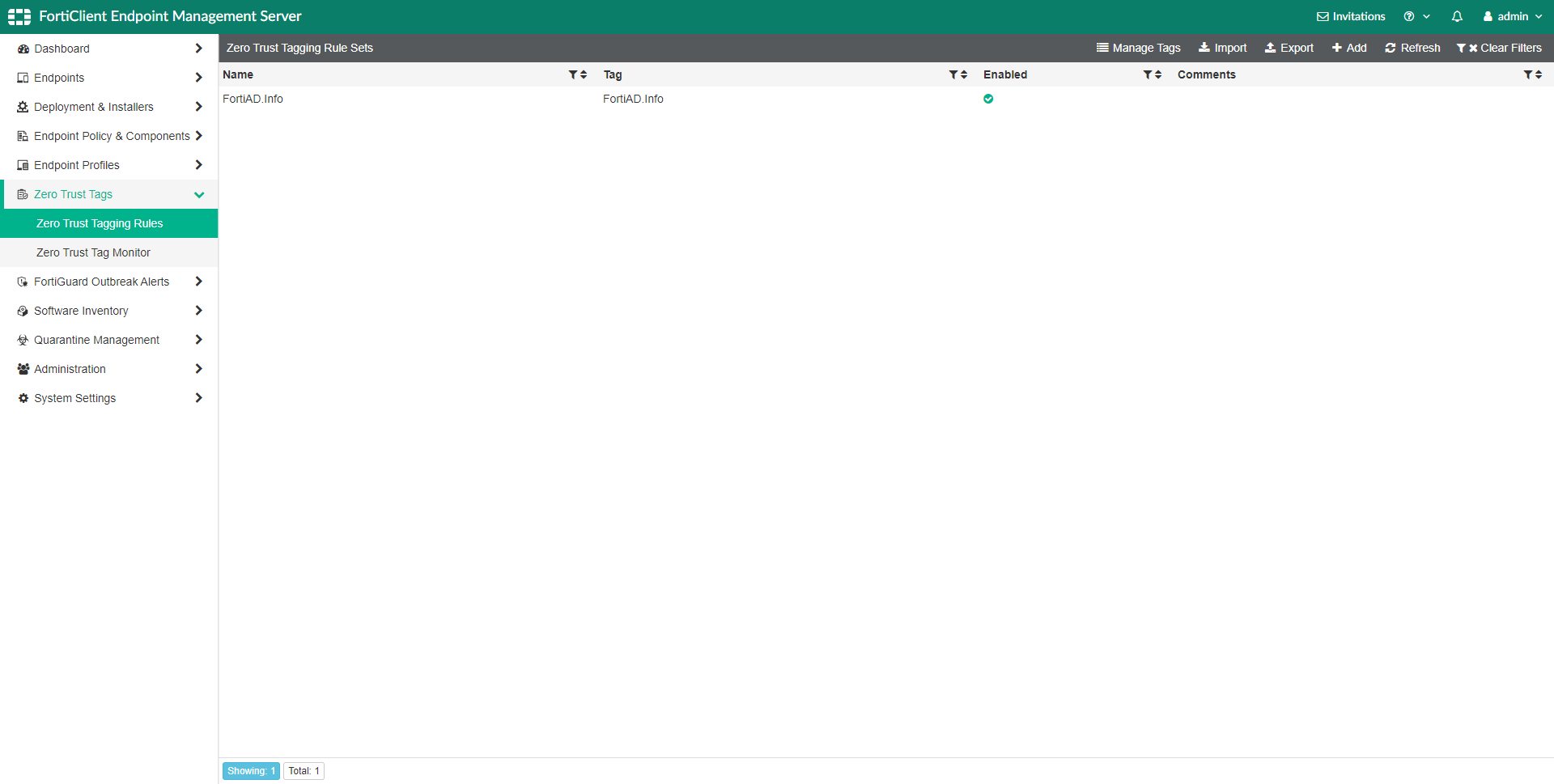Filter the Enabled column
The height and width of the screenshot is (784, 1554).
1147,74
